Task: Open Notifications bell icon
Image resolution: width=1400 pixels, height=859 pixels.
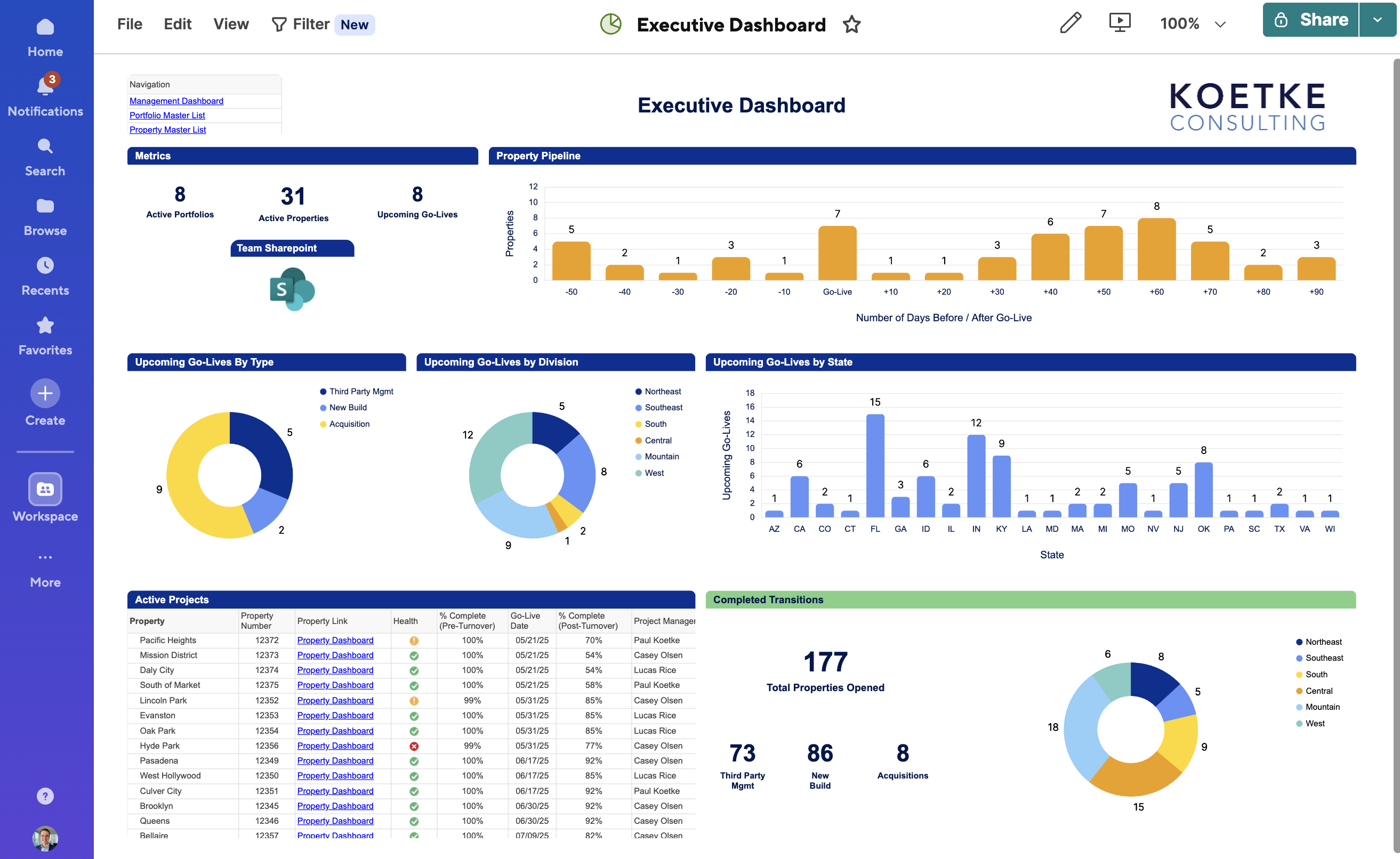Action: pos(45,86)
